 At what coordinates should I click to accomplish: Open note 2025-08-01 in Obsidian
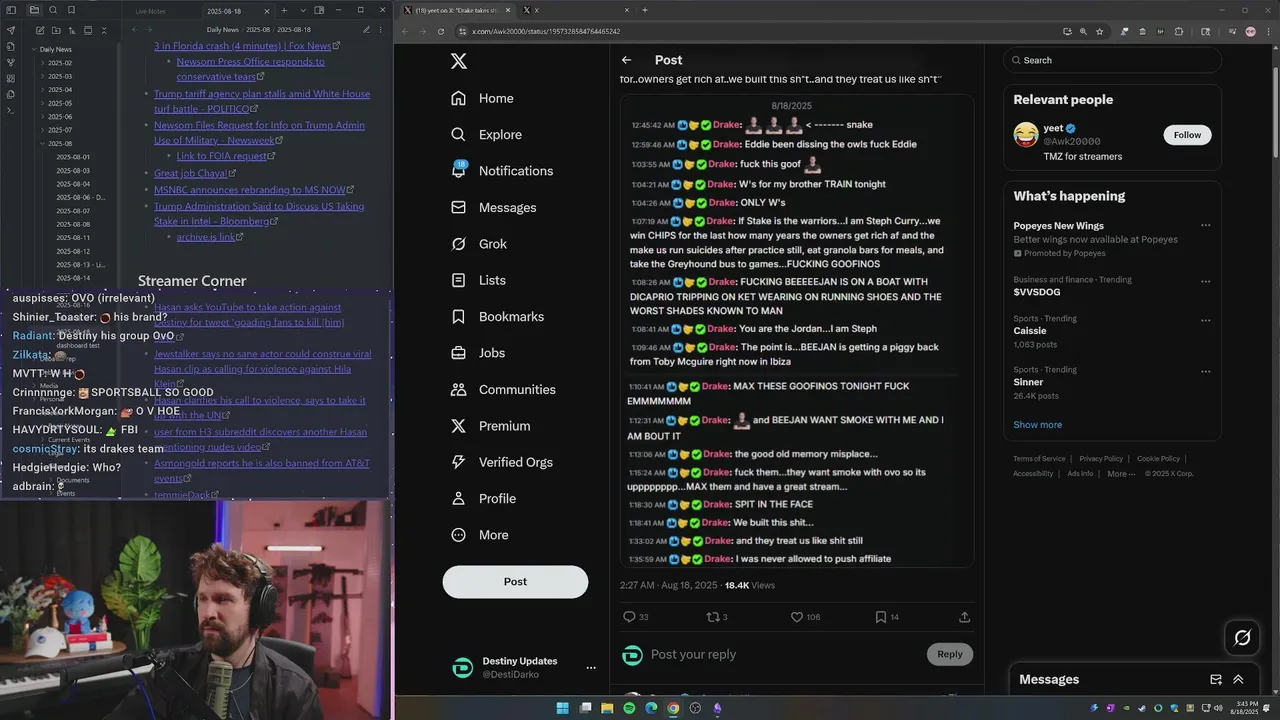click(x=73, y=157)
